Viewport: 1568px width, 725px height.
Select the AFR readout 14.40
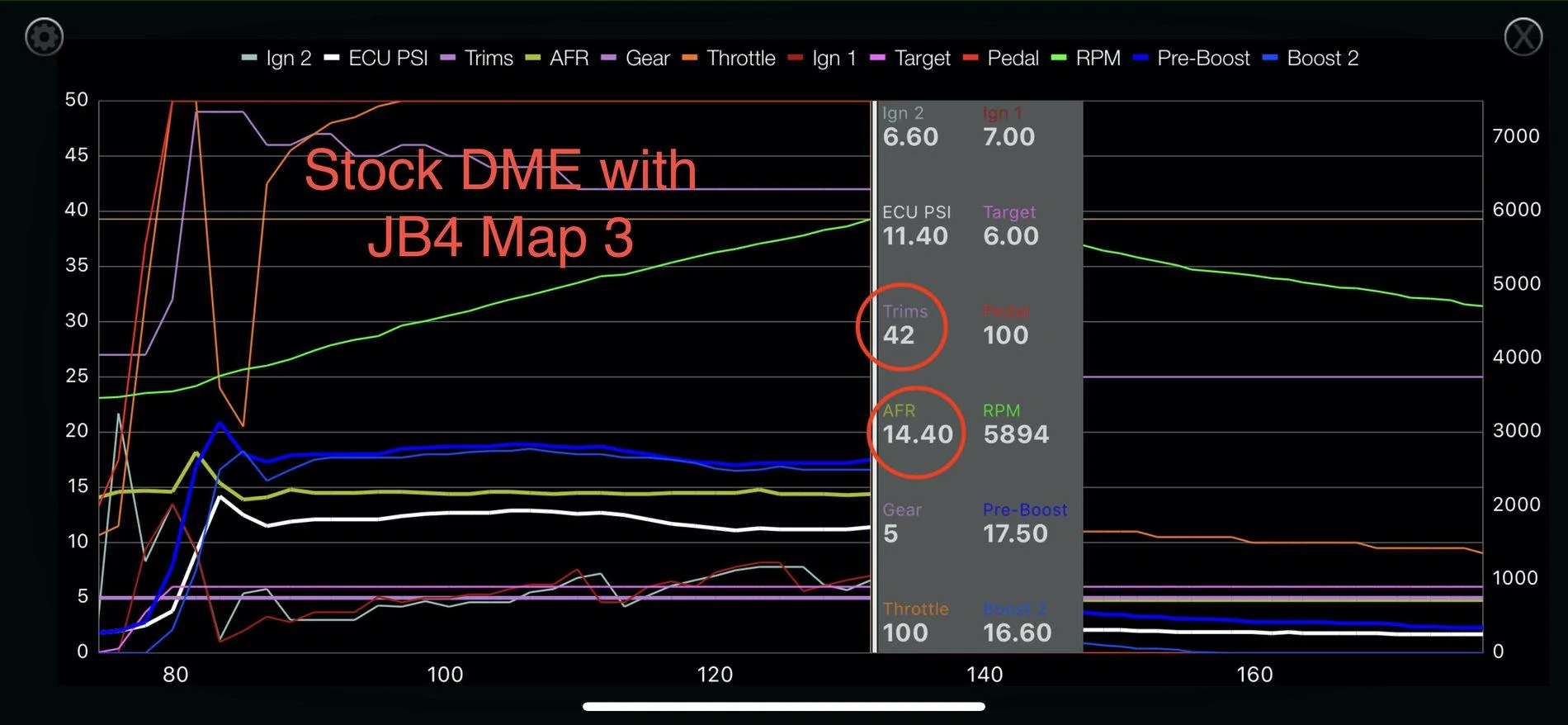(x=918, y=434)
